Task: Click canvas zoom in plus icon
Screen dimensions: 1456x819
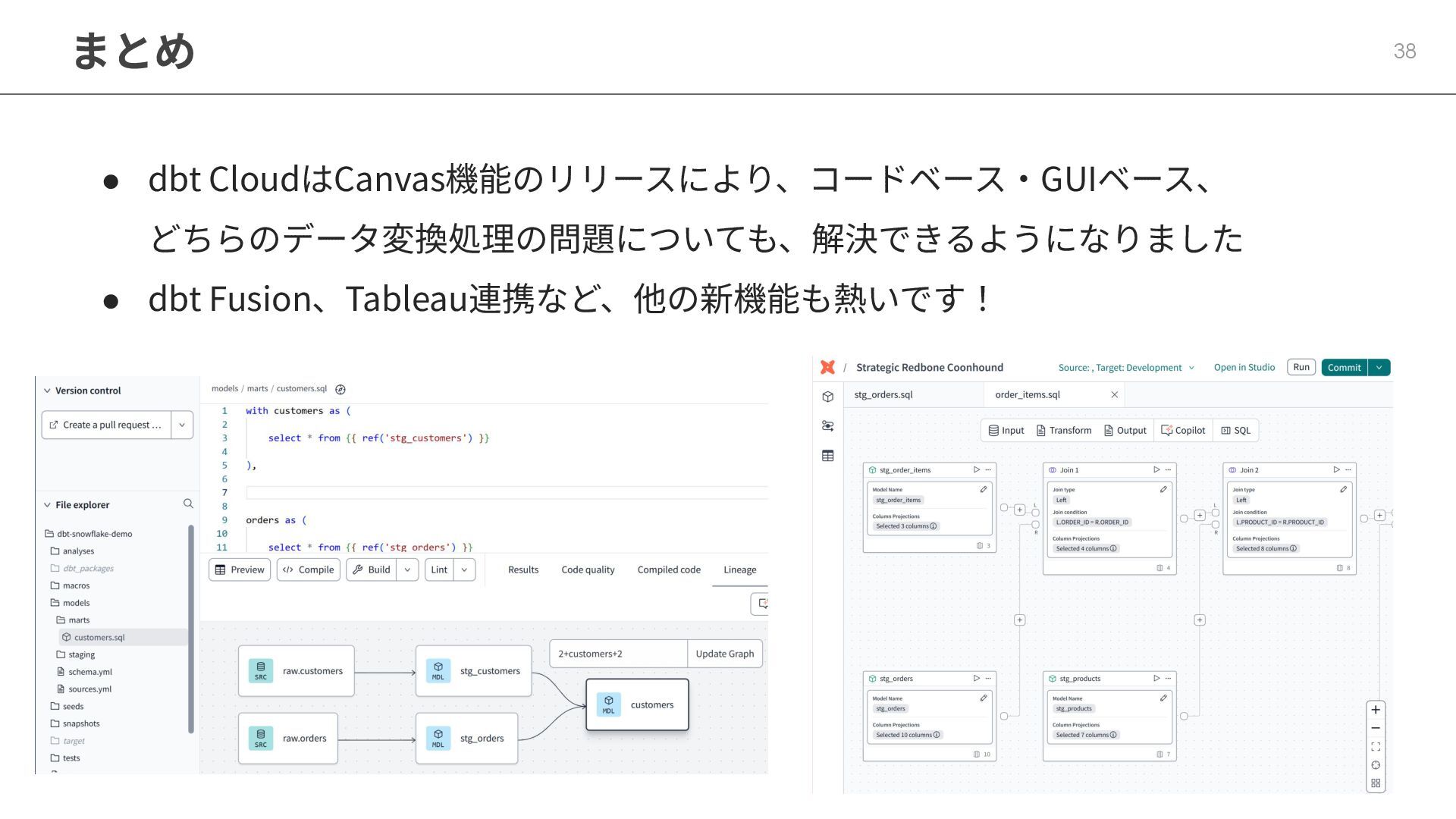Action: coord(1376,710)
